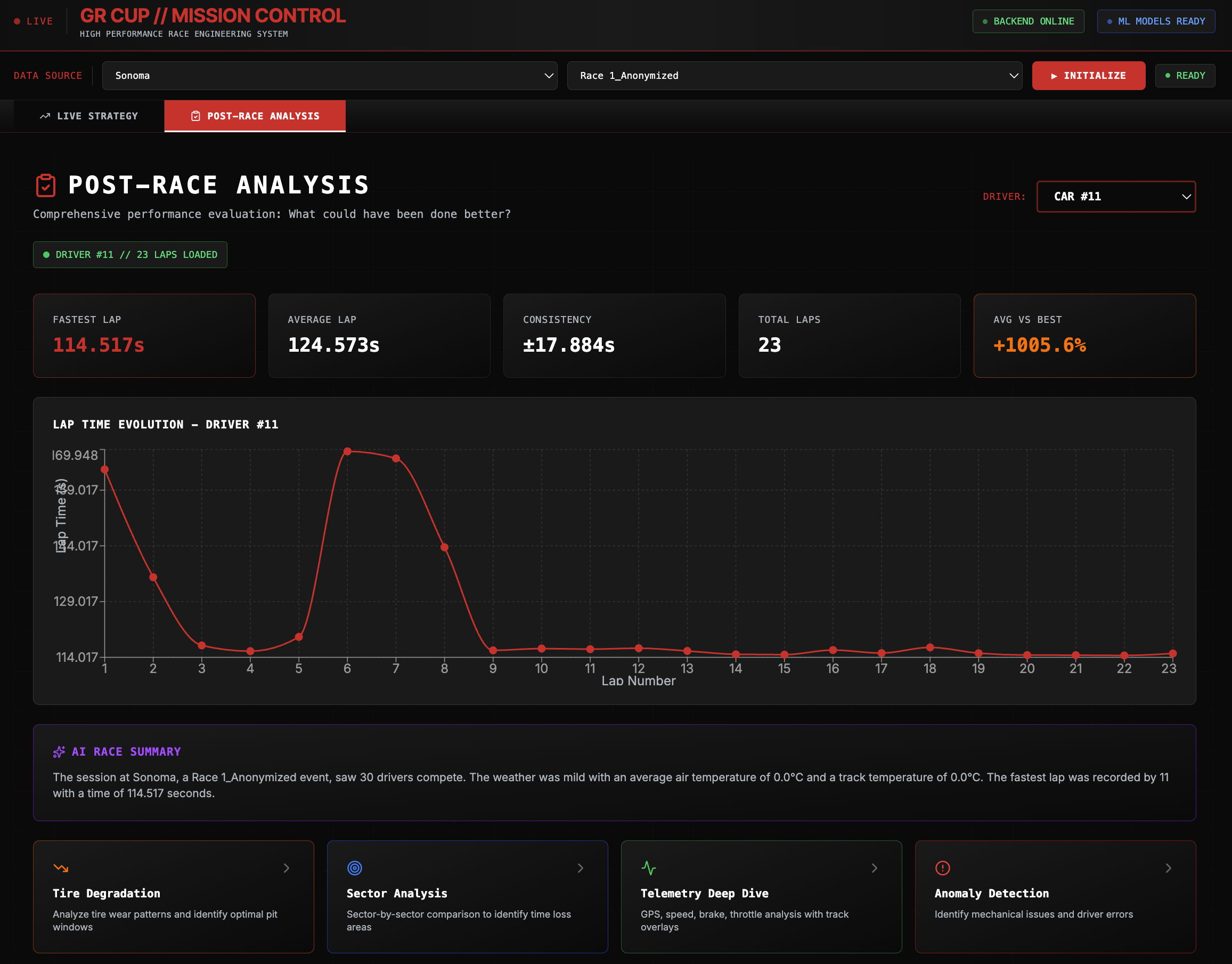Click the Tire Degradation trend-down icon

[x=61, y=868]
